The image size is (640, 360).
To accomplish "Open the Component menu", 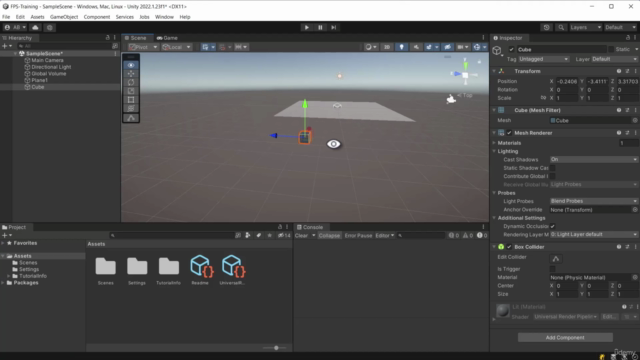I will [x=97, y=17].
